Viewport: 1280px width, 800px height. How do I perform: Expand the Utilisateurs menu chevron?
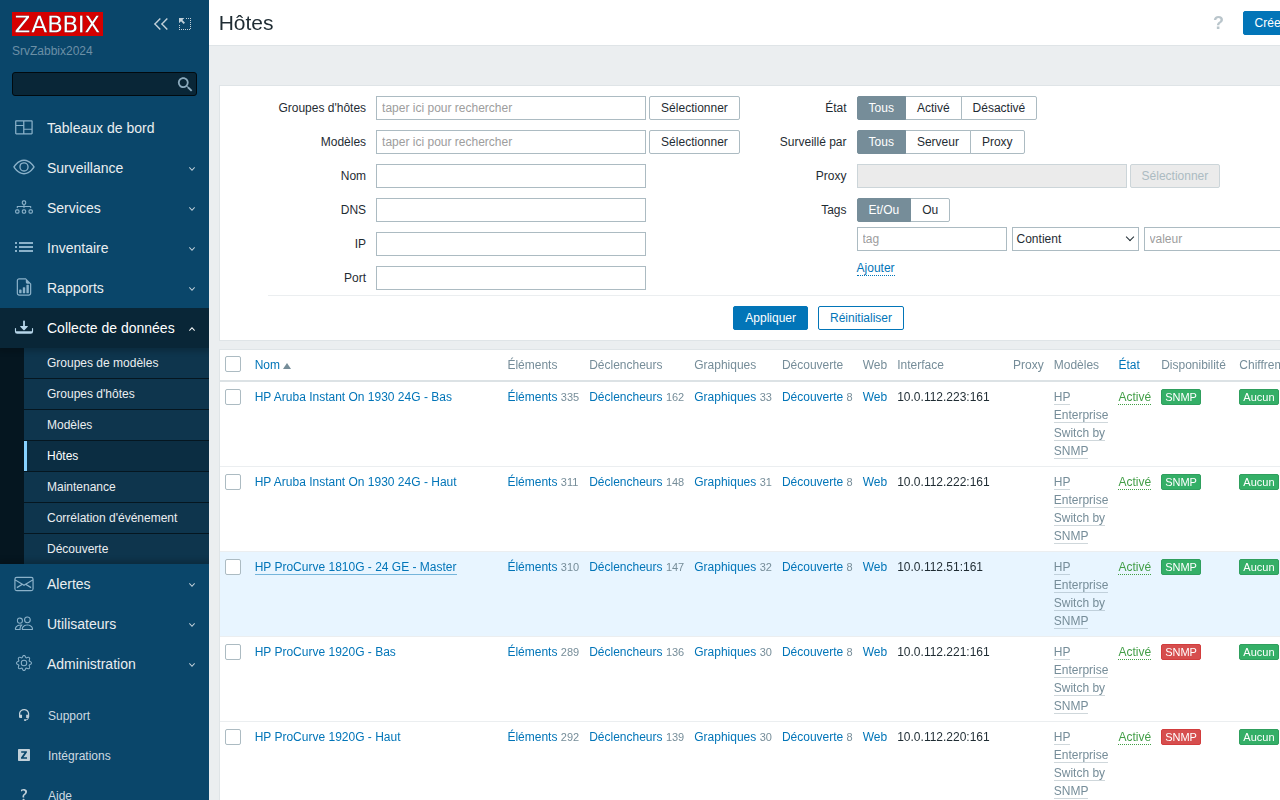192,624
